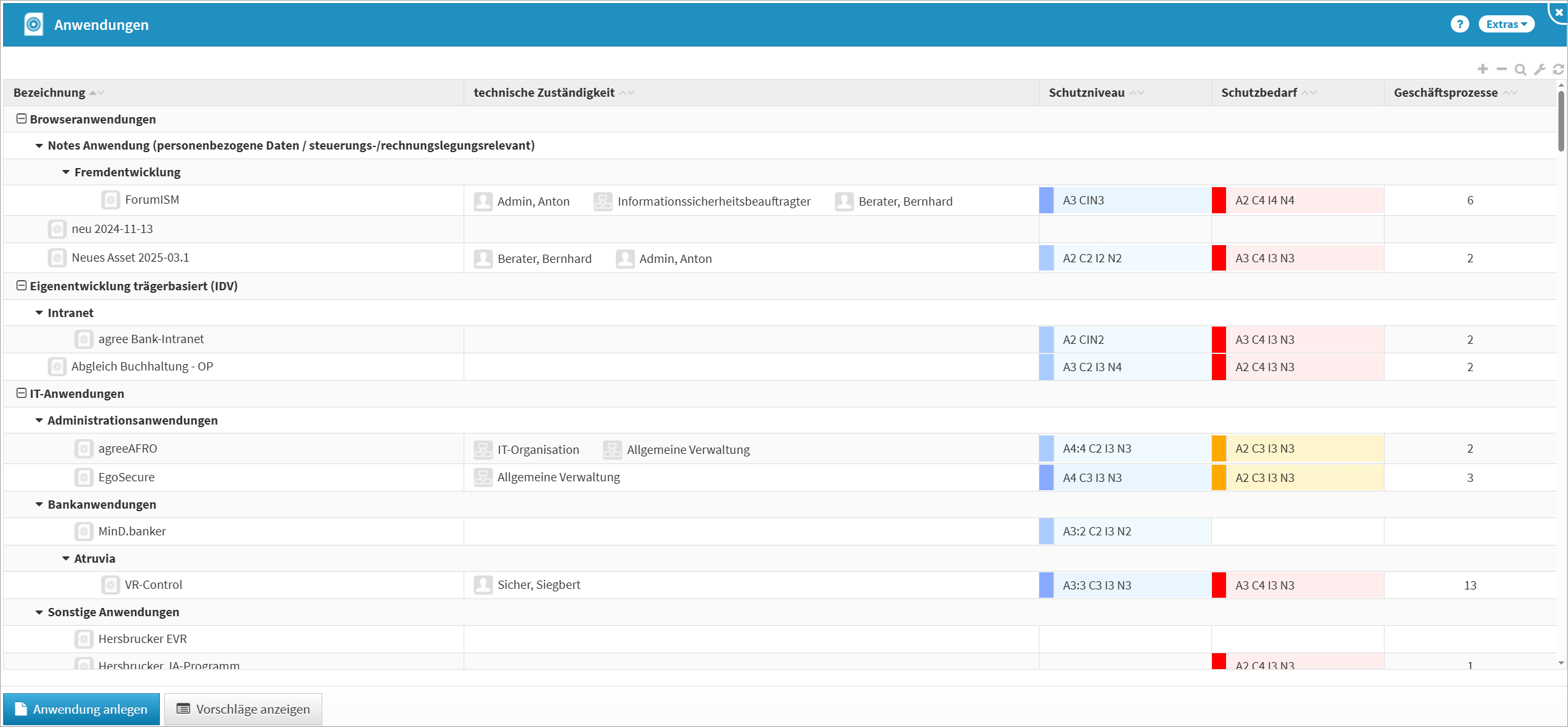Collapse the Administrationsanwendungen subtree arrow

(x=39, y=420)
